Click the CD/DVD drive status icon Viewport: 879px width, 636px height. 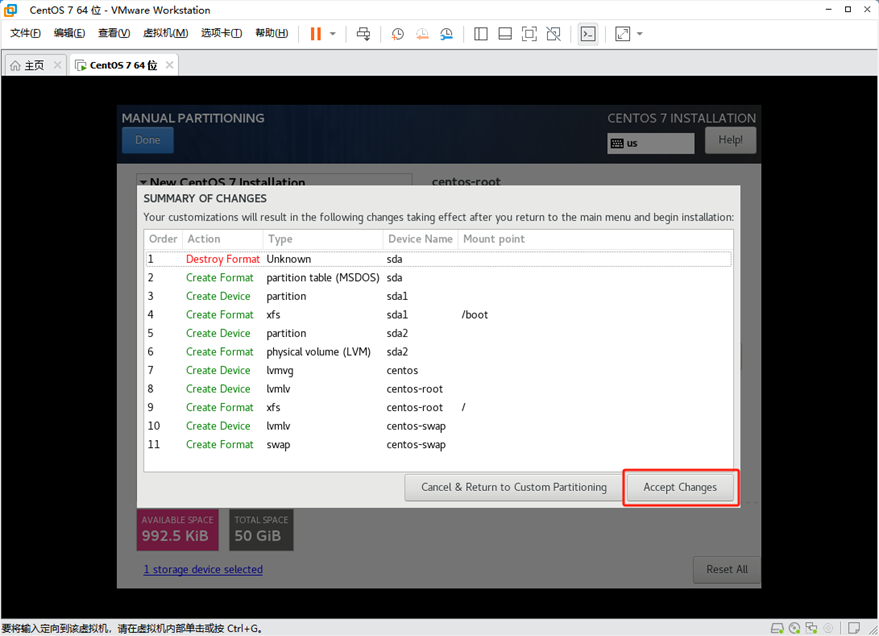(794, 628)
